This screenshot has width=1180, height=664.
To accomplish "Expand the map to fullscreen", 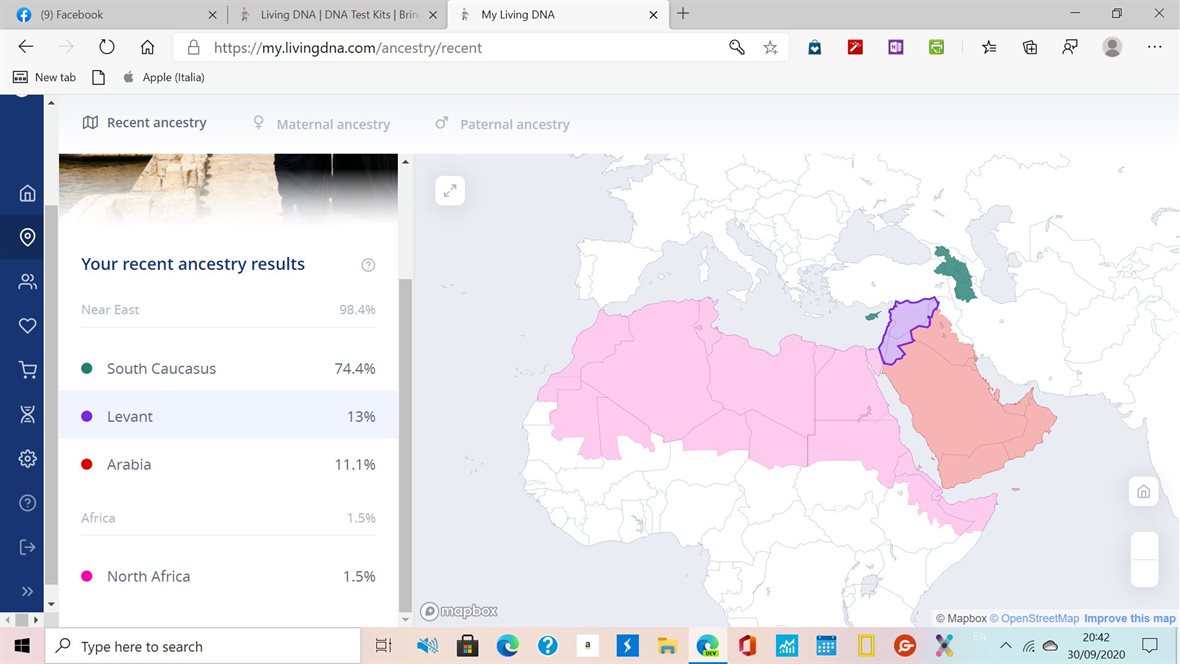I will pyautogui.click(x=450, y=190).
